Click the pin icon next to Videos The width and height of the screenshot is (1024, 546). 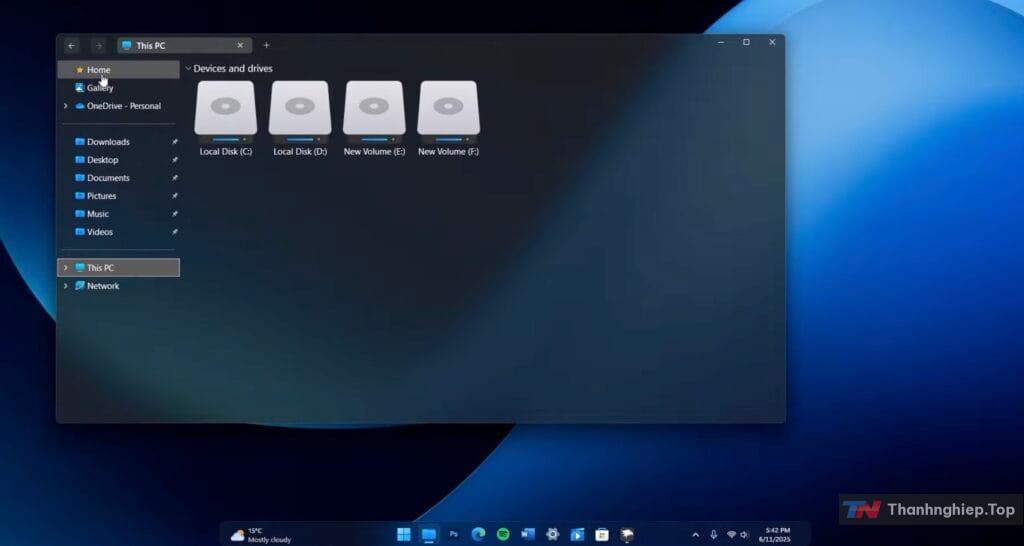pyautogui.click(x=174, y=232)
